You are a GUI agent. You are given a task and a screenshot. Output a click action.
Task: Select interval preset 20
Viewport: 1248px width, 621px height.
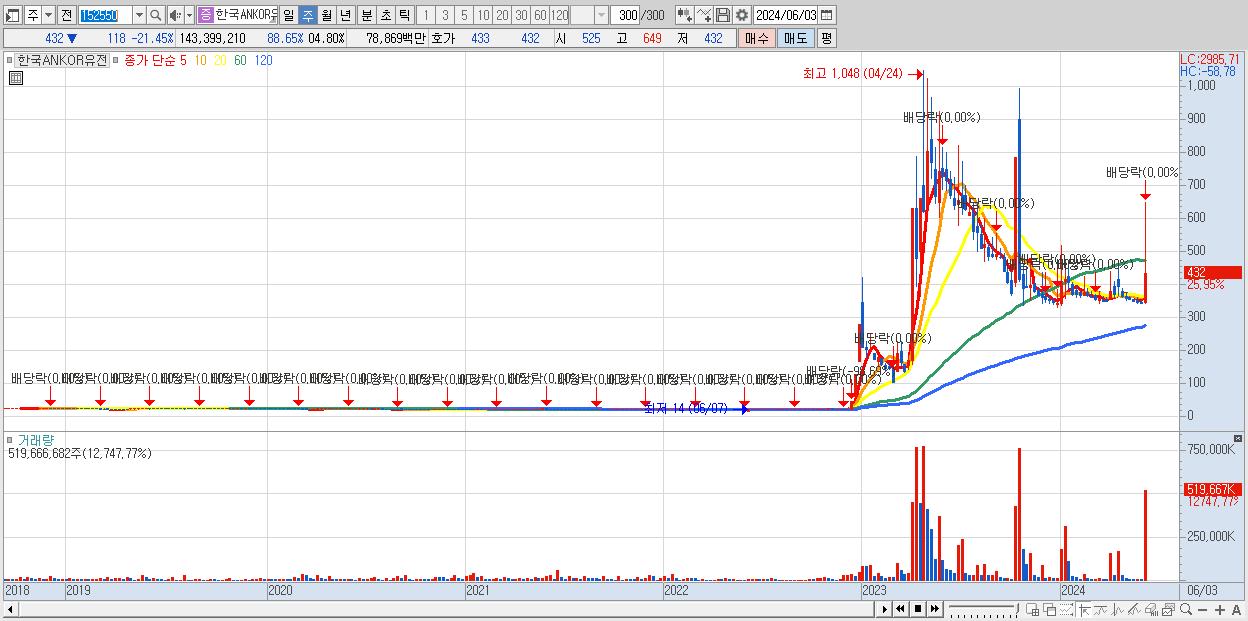pos(502,15)
